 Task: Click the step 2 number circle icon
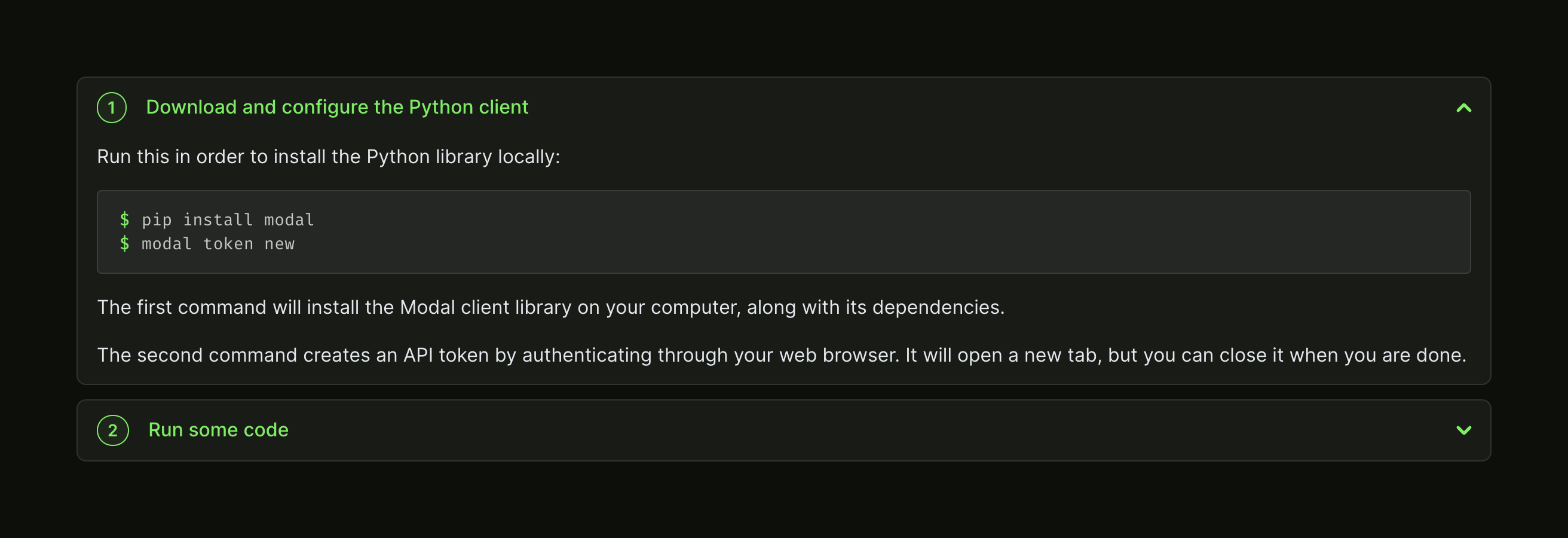[112, 430]
